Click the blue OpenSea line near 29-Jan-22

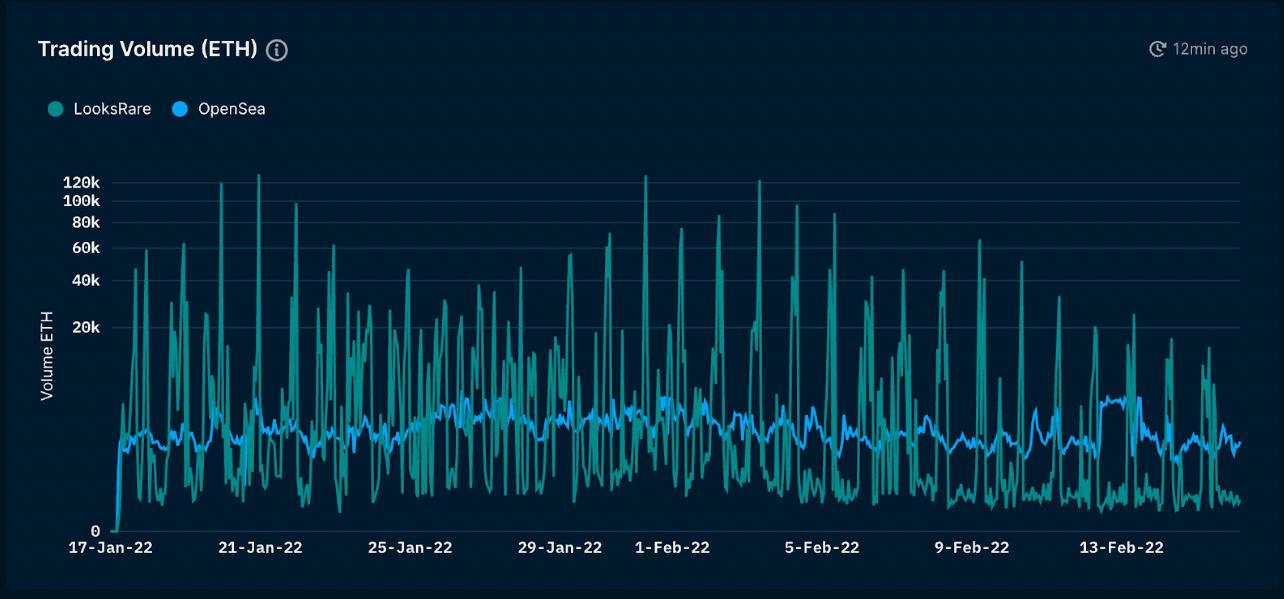[560, 419]
